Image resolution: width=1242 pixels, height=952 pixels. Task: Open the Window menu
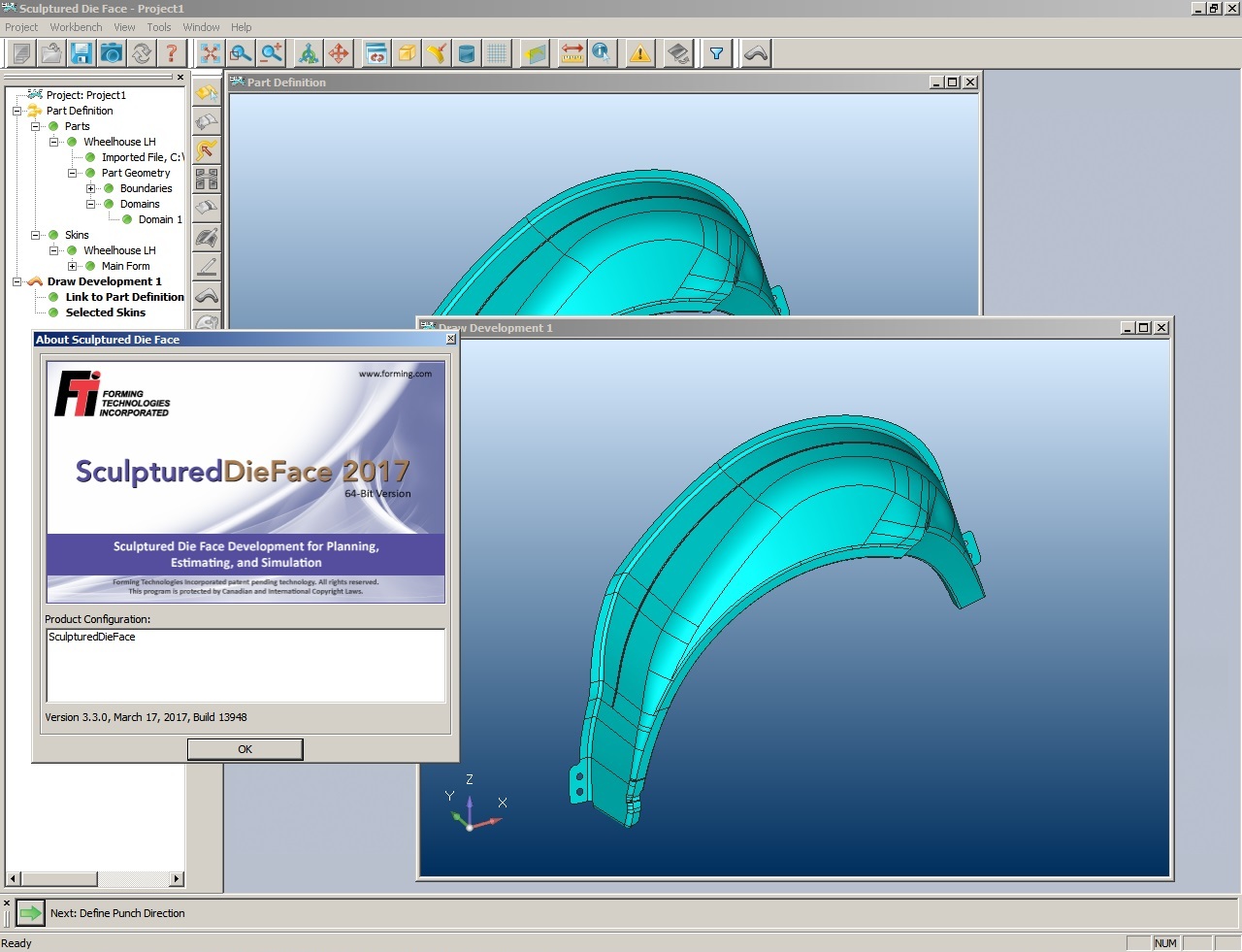(201, 27)
